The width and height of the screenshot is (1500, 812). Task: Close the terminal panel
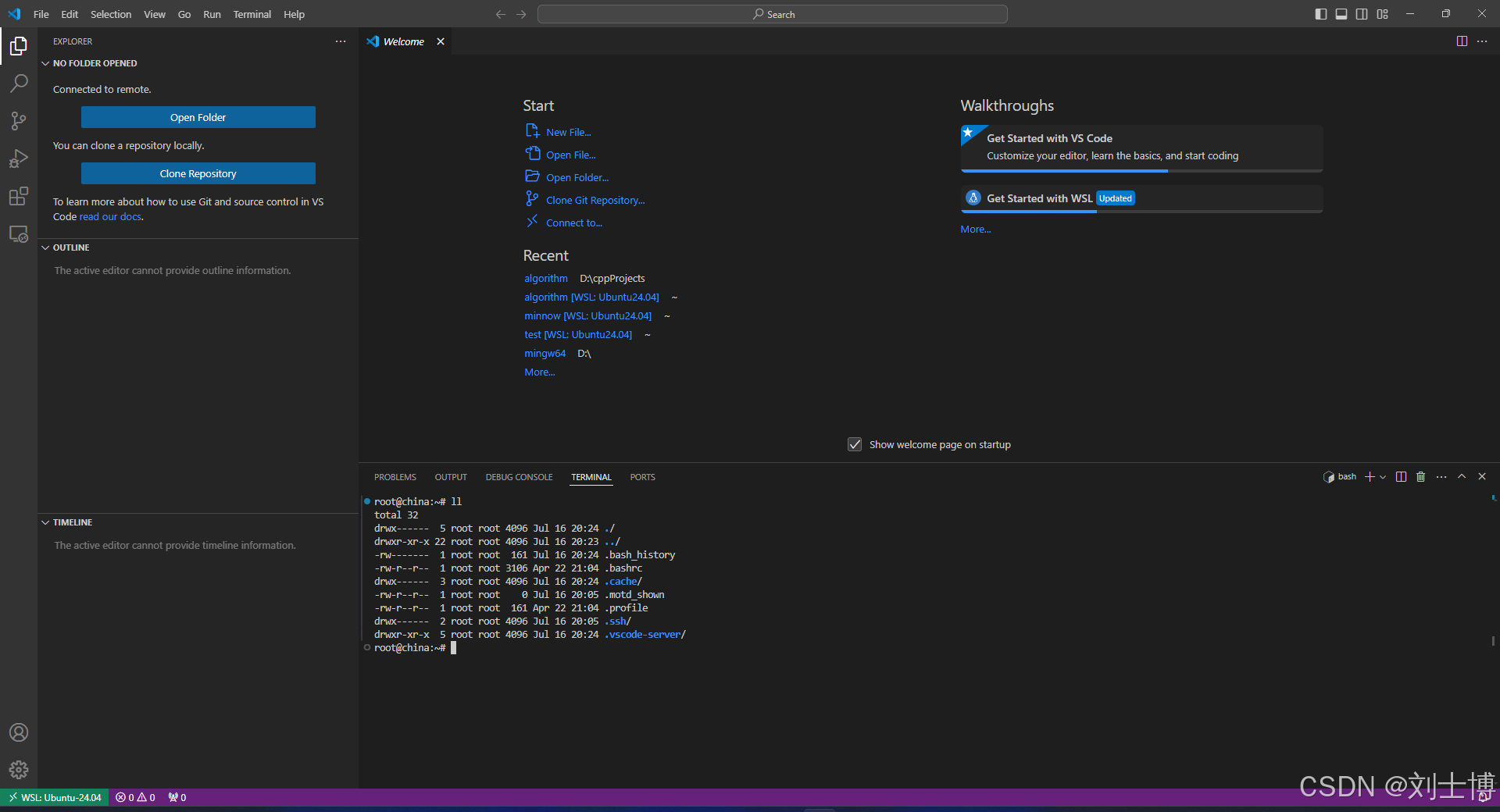pyautogui.click(x=1482, y=476)
